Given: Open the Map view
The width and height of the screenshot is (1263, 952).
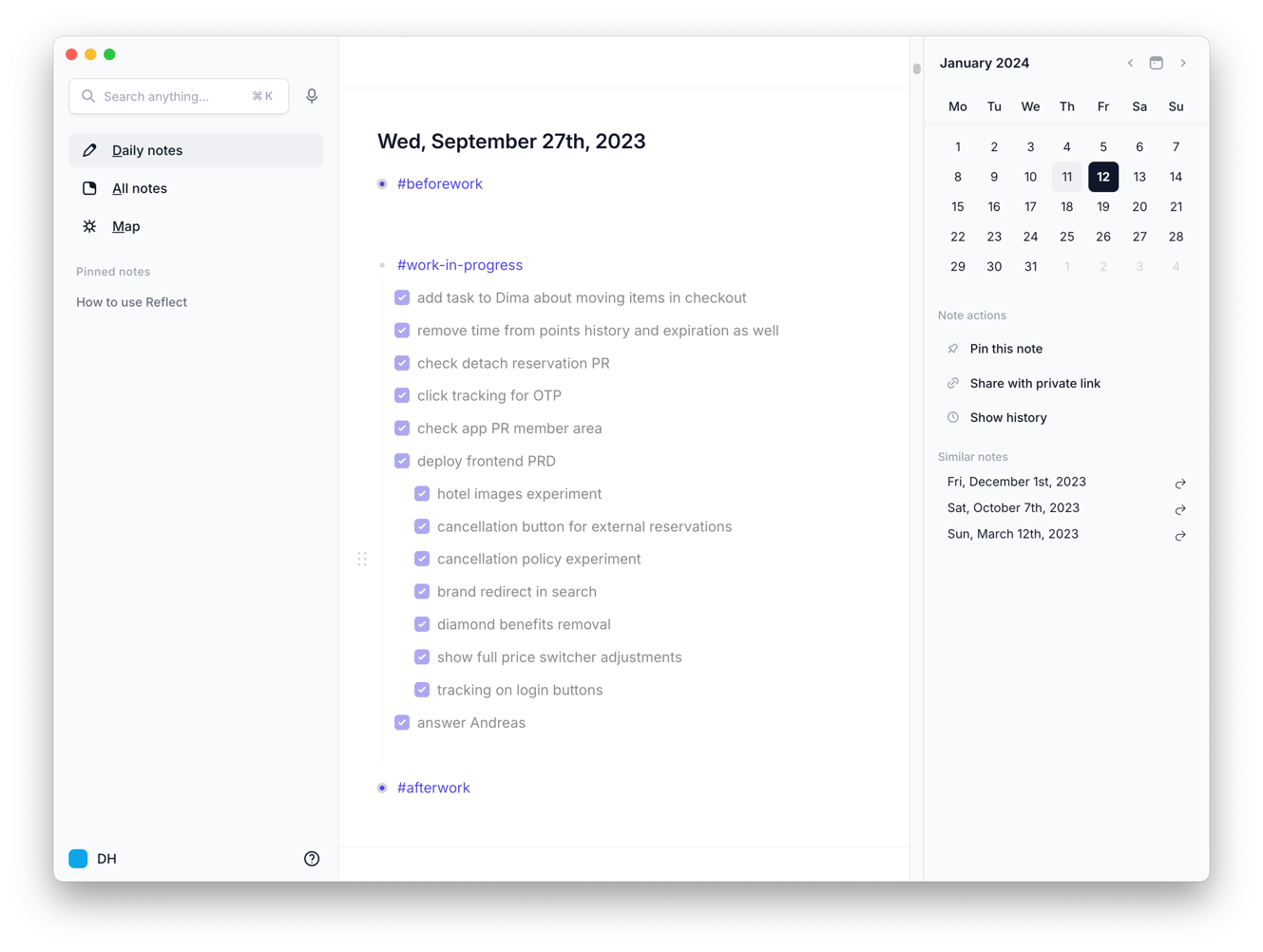Looking at the screenshot, I should tap(125, 226).
